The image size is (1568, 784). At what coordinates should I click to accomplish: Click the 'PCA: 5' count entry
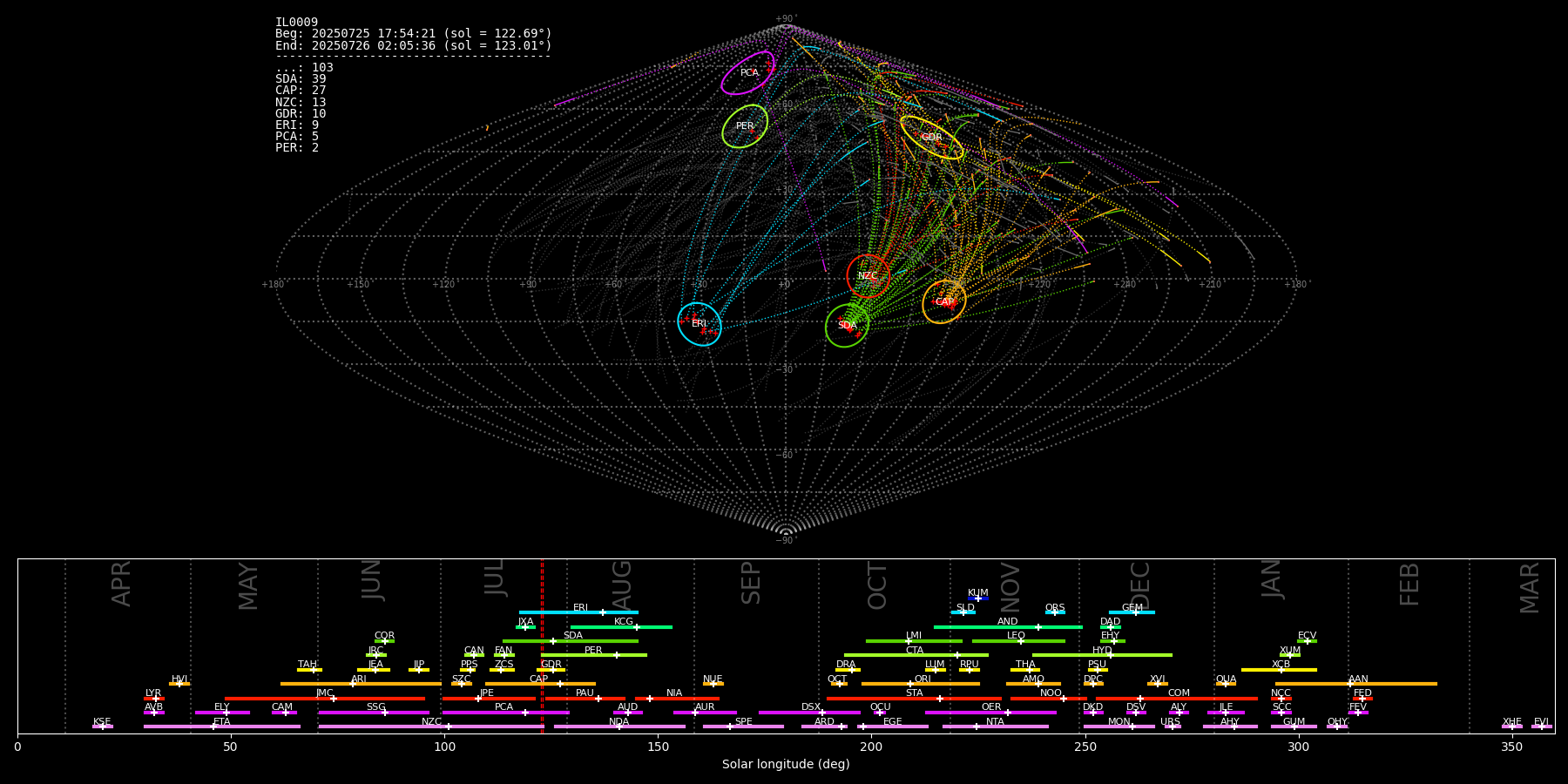coord(297,137)
